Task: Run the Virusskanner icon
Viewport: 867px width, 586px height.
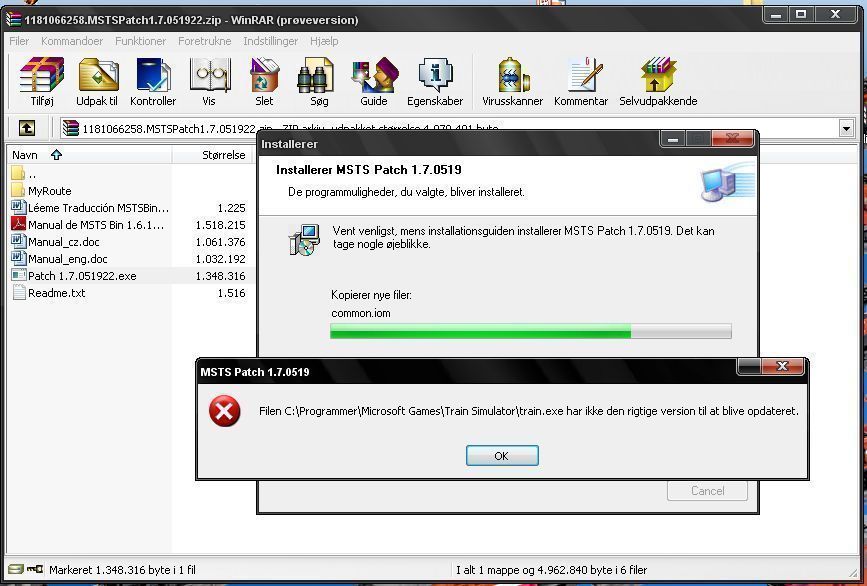Action: coord(513,75)
